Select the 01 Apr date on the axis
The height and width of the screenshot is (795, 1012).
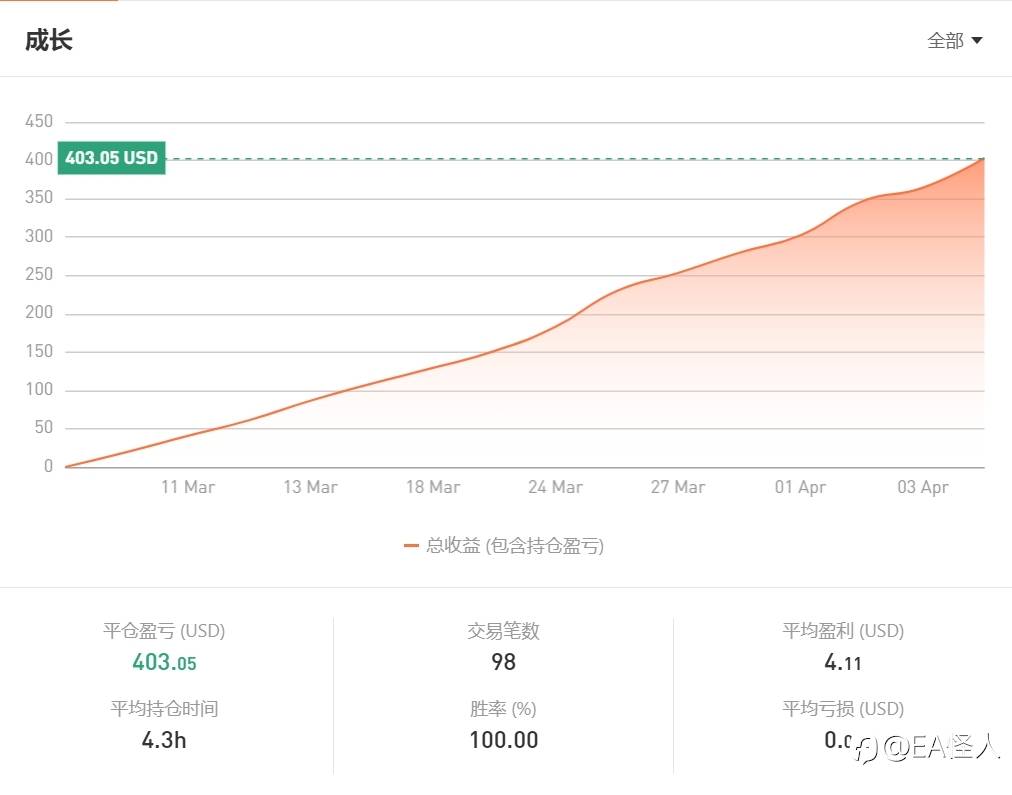pyautogui.click(x=800, y=487)
